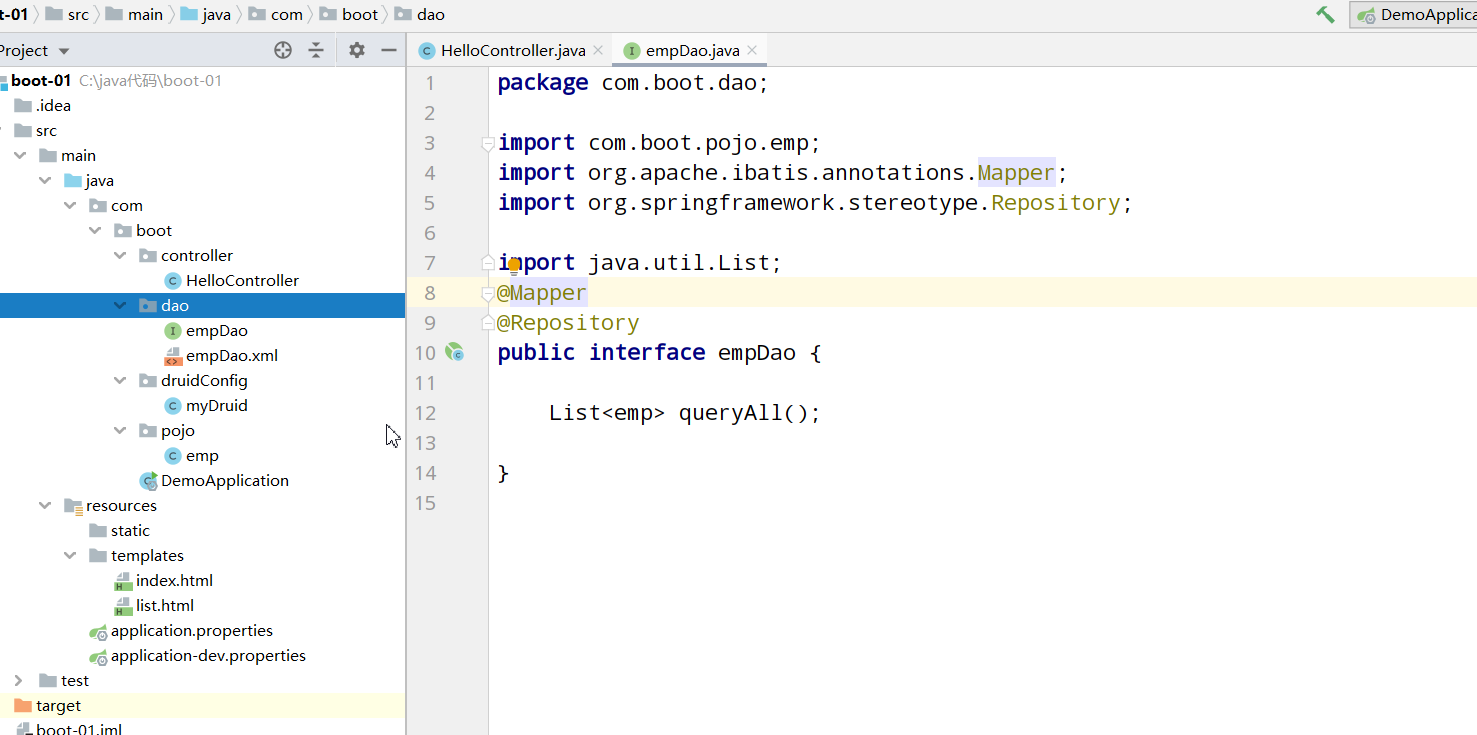This screenshot has width=1477, height=735.
Task: Collapse the pojo package
Action: coord(120,430)
